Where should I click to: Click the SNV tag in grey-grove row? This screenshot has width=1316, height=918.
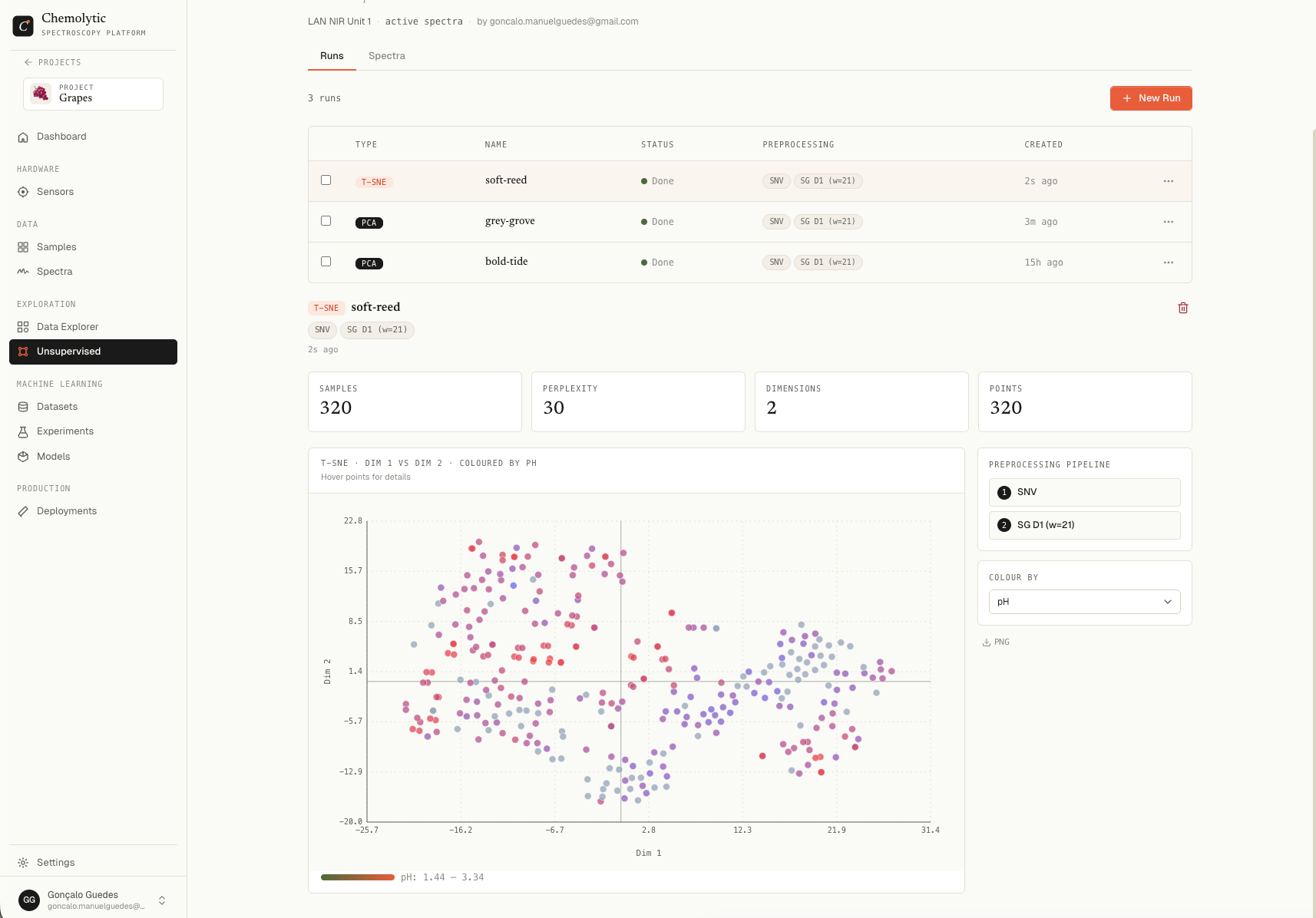pyautogui.click(x=776, y=222)
